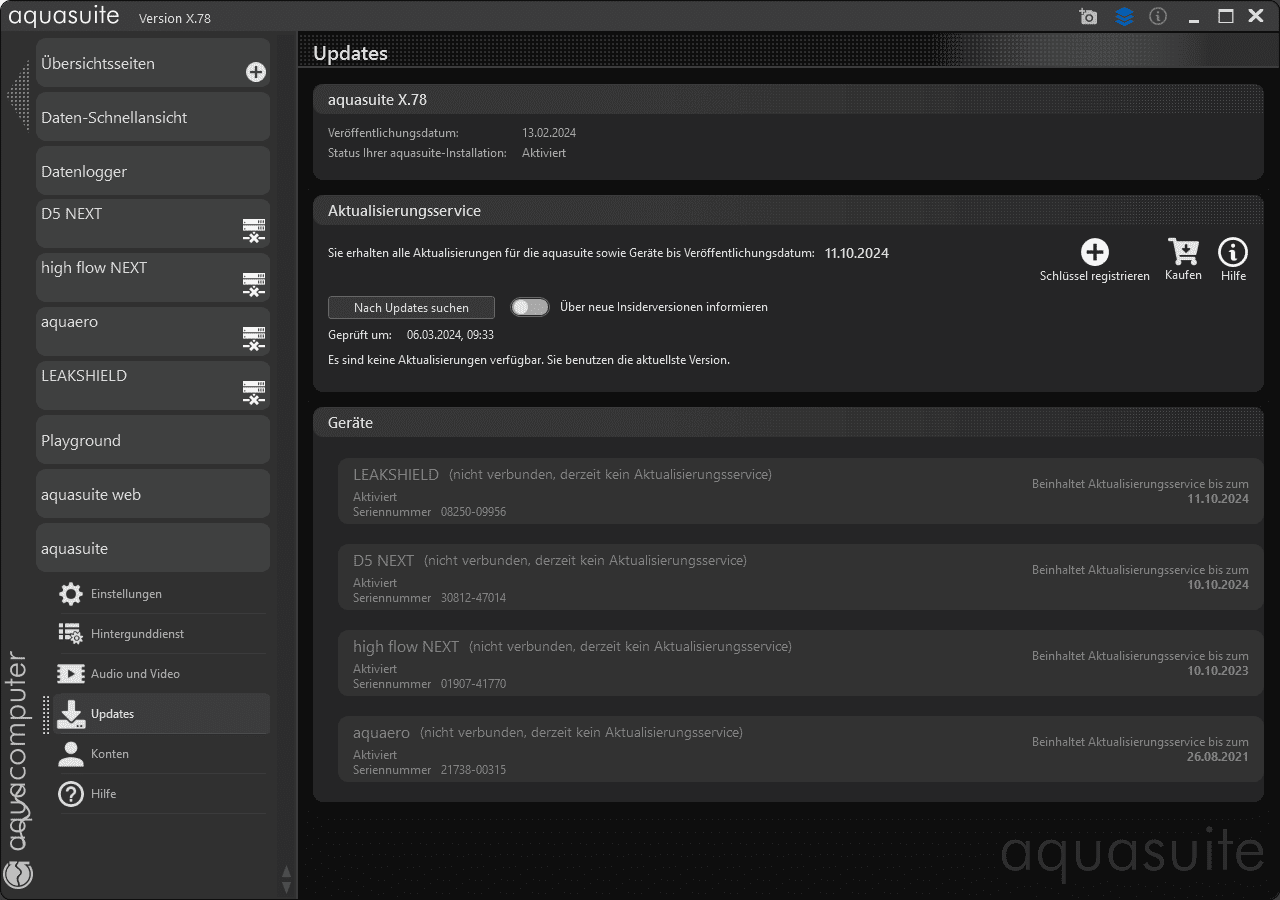Click the release date 13.02.2024
This screenshot has width=1280, height=900.
point(549,133)
